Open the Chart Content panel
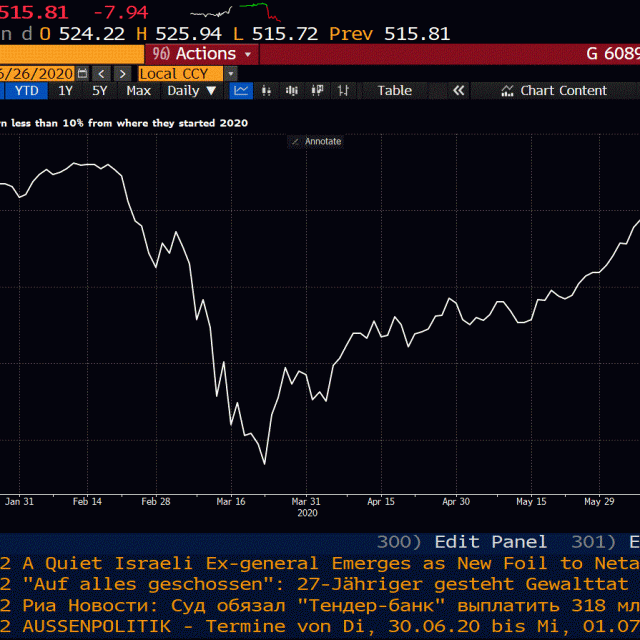The height and width of the screenshot is (640, 640). 553,91
